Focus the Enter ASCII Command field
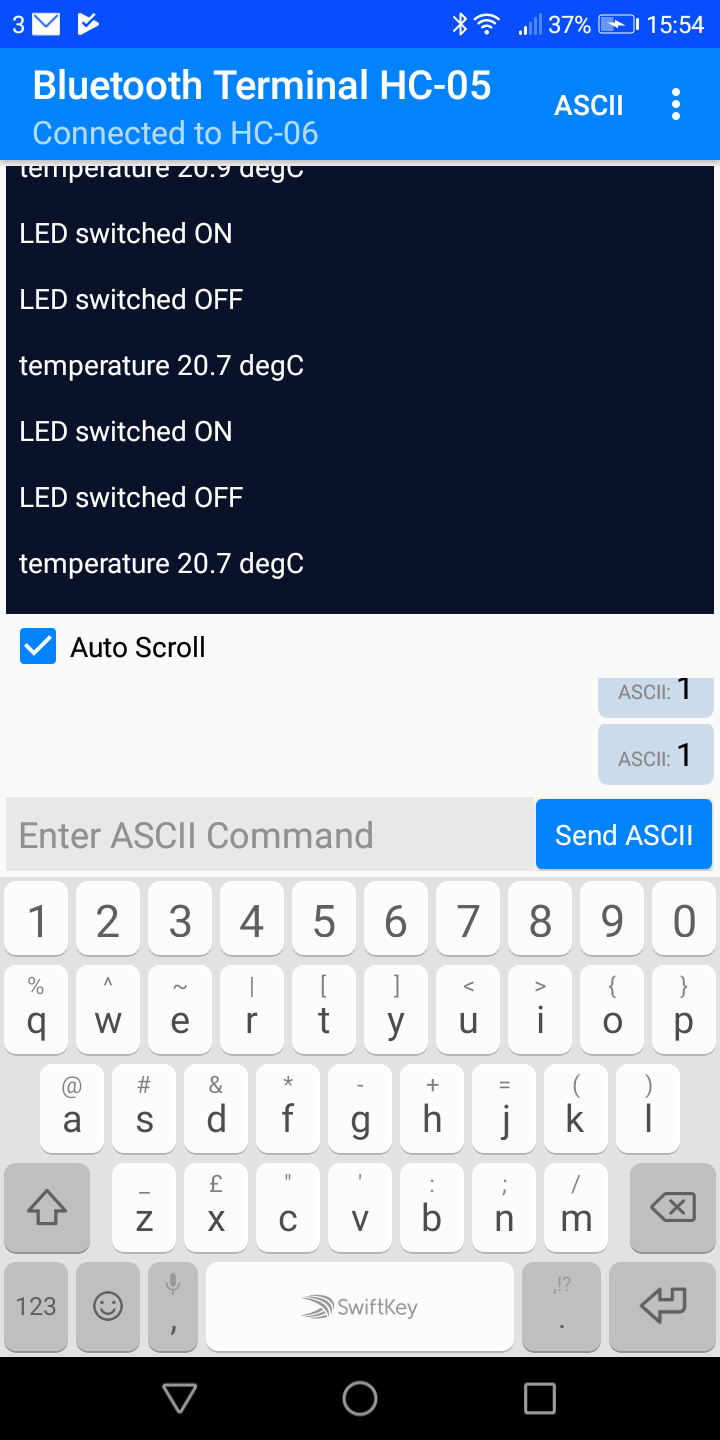The height and width of the screenshot is (1440, 720). pos(270,834)
